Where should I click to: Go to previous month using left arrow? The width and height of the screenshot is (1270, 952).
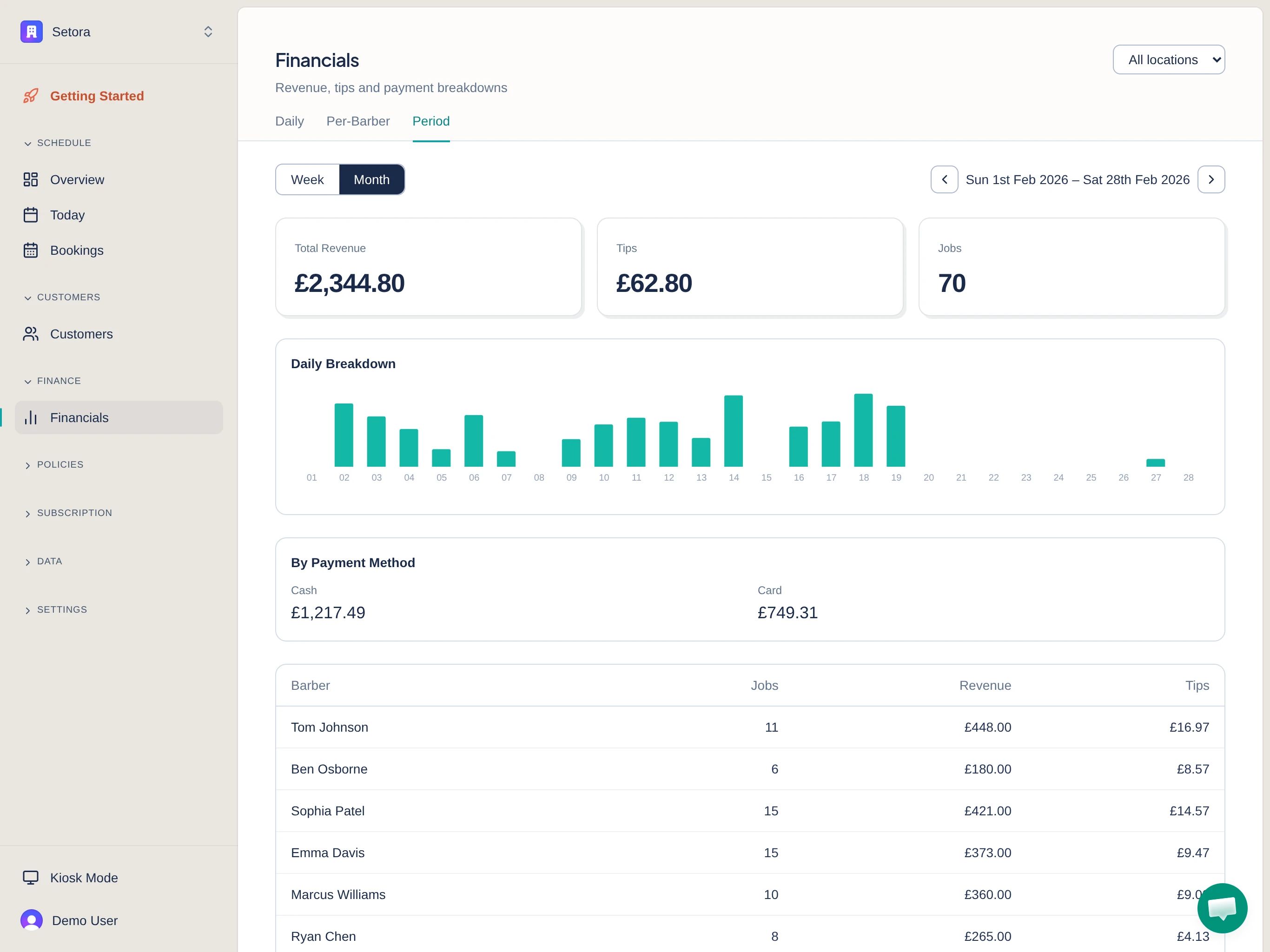pos(944,179)
